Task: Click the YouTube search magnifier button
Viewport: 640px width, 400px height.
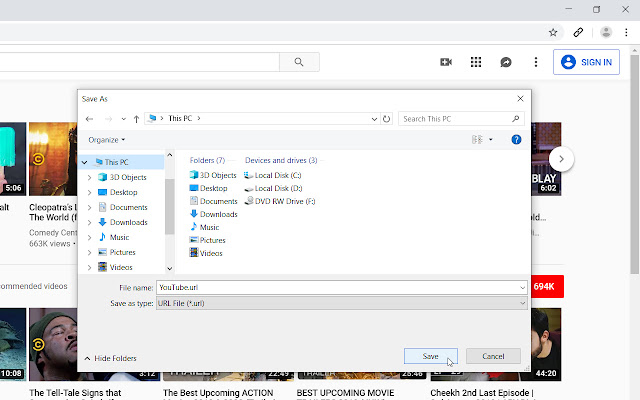Action: pyautogui.click(x=298, y=62)
